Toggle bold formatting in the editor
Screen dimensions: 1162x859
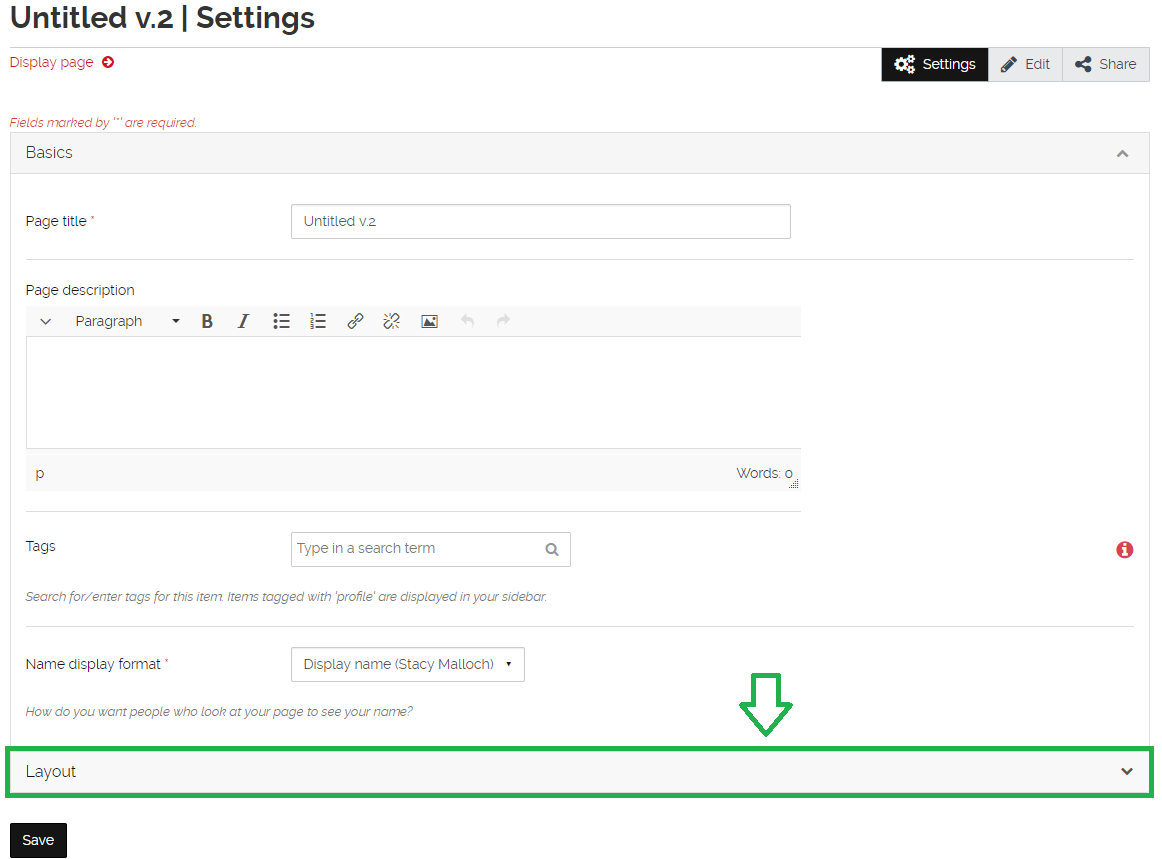click(x=206, y=321)
